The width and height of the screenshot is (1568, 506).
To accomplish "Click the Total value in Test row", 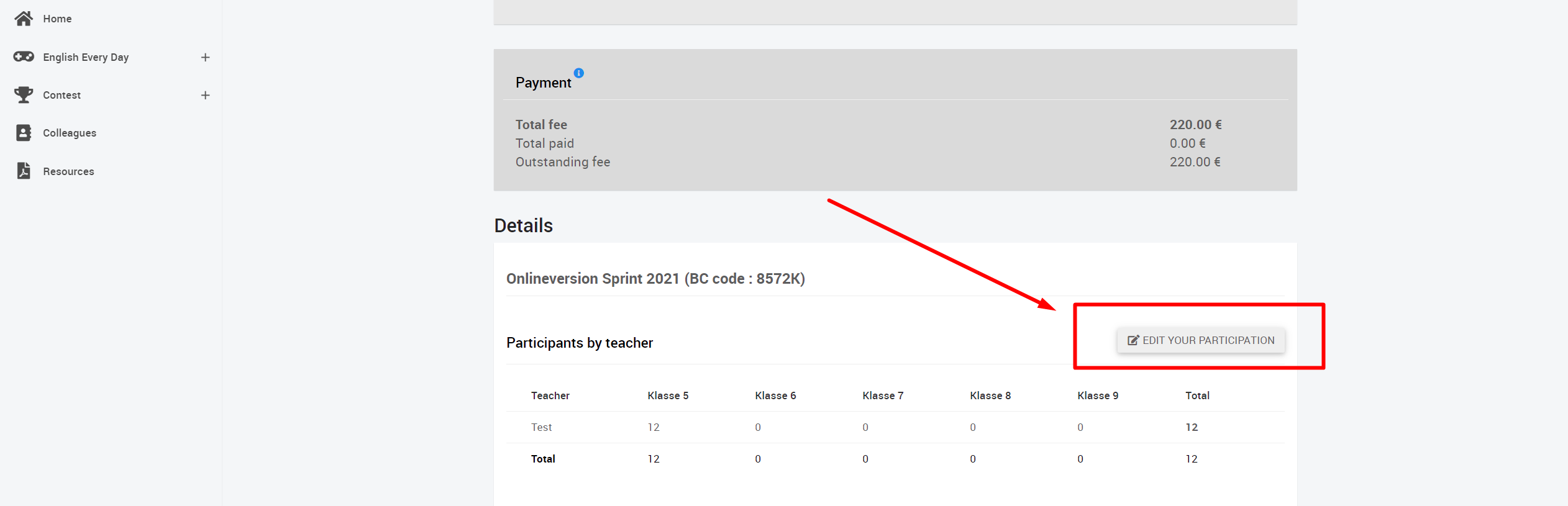I will tap(1192, 427).
